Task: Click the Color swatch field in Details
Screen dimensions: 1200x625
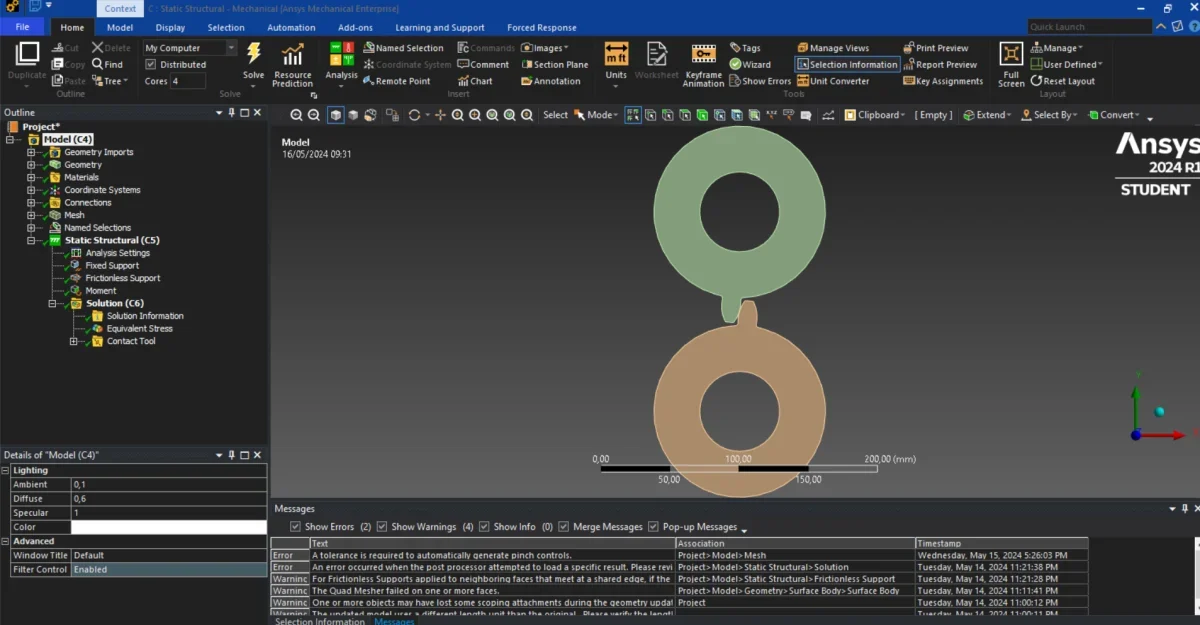Action: tap(168, 527)
